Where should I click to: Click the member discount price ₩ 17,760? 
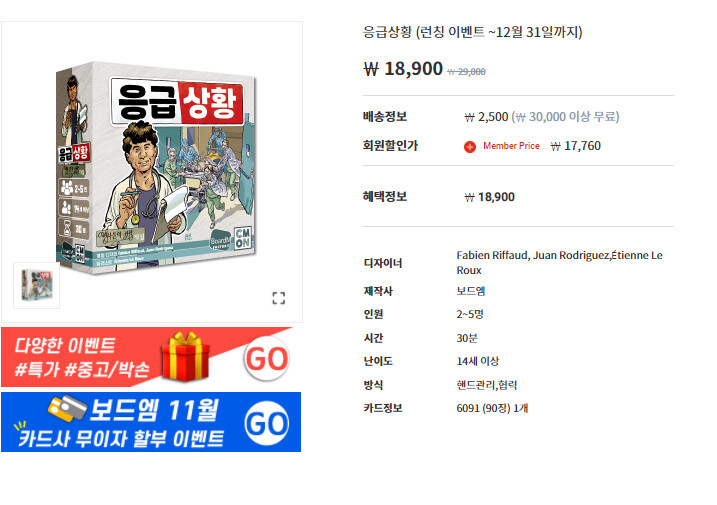(x=576, y=146)
